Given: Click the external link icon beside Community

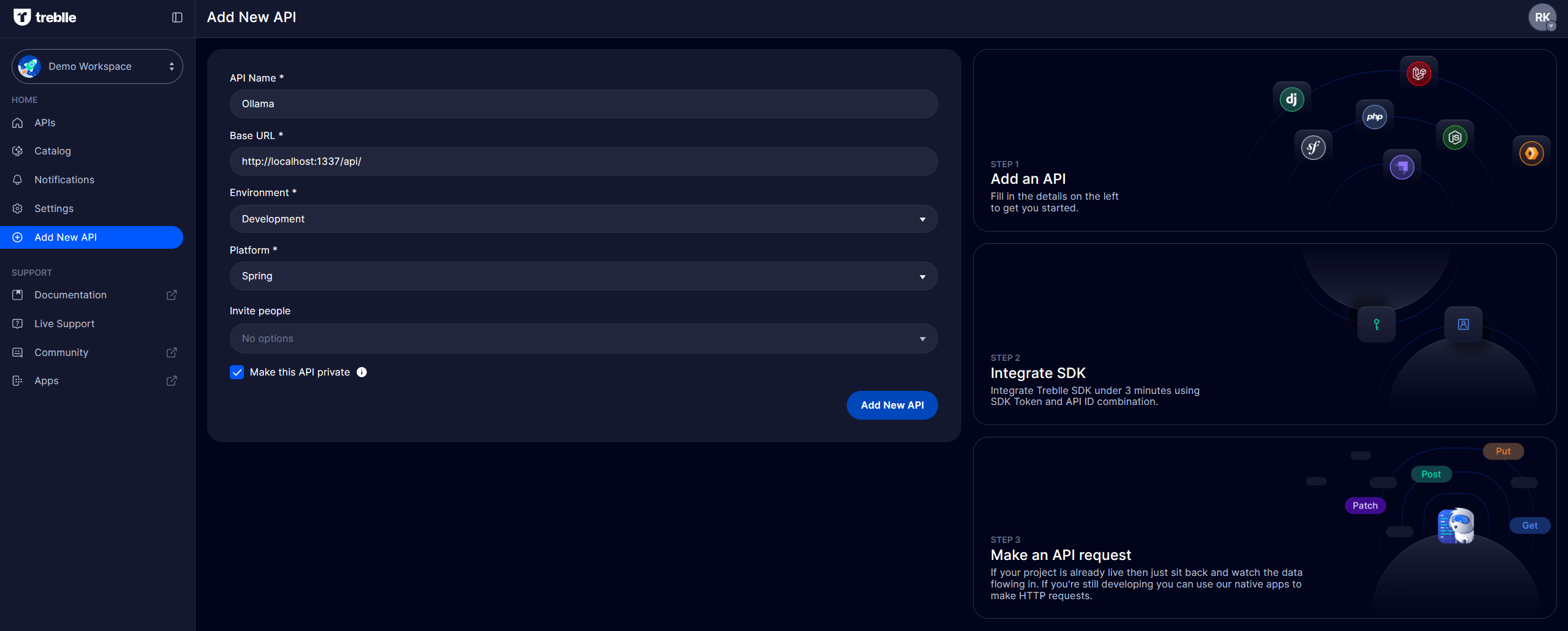Looking at the screenshot, I should coord(172,353).
